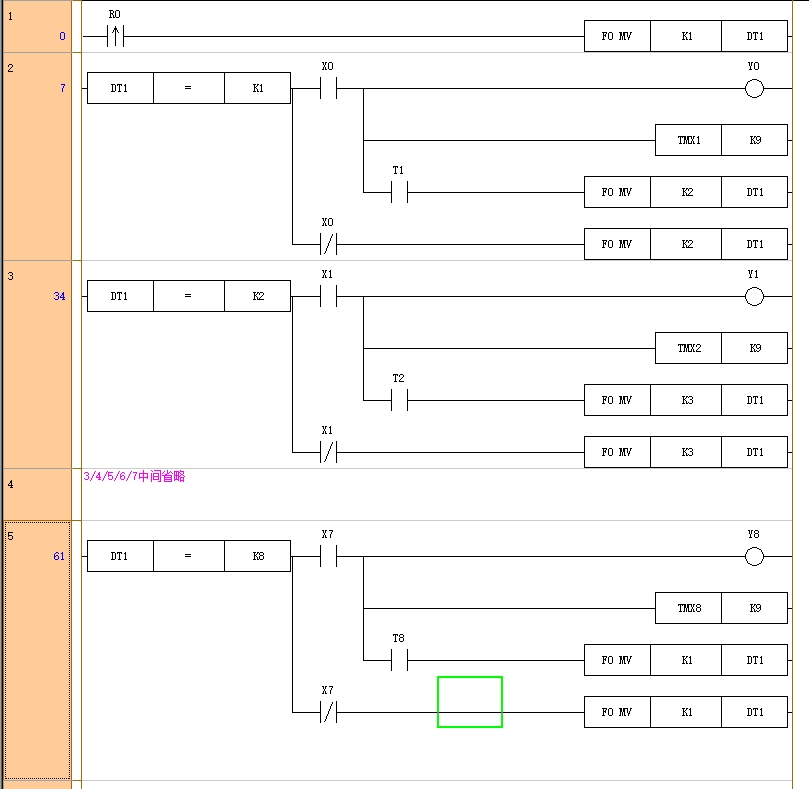Click the TMX8 timer instruction box

click(688, 608)
